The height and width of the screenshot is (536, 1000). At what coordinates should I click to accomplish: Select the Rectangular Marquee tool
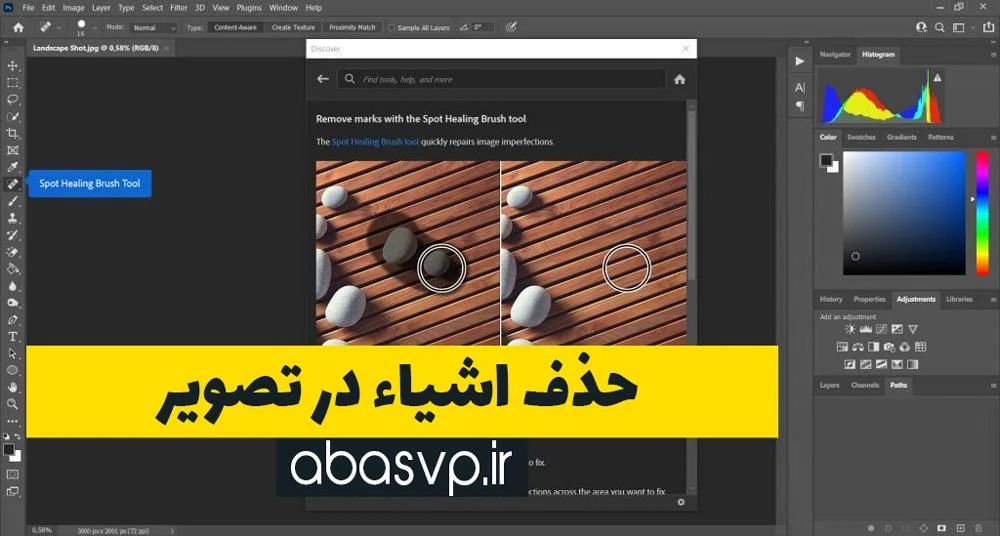click(x=12, y=83)
